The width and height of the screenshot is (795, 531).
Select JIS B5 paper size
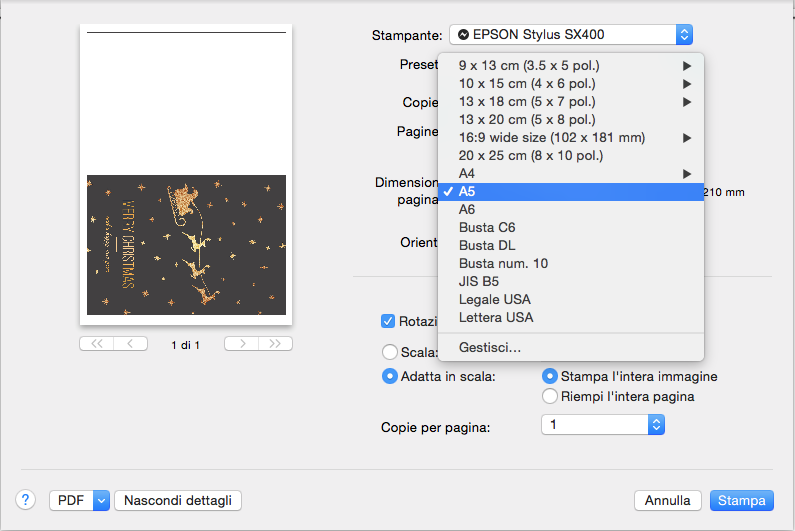571,281
